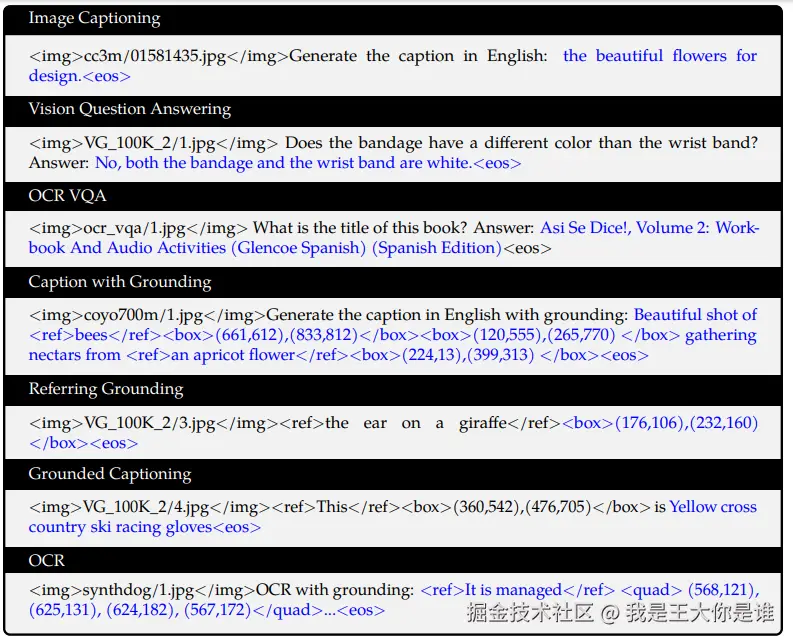Image resolution: width=793 pixels, height=643 pixels.
Task: Click the '<ref>an apricot flower</ref>' text
Action: click(237, 355)
